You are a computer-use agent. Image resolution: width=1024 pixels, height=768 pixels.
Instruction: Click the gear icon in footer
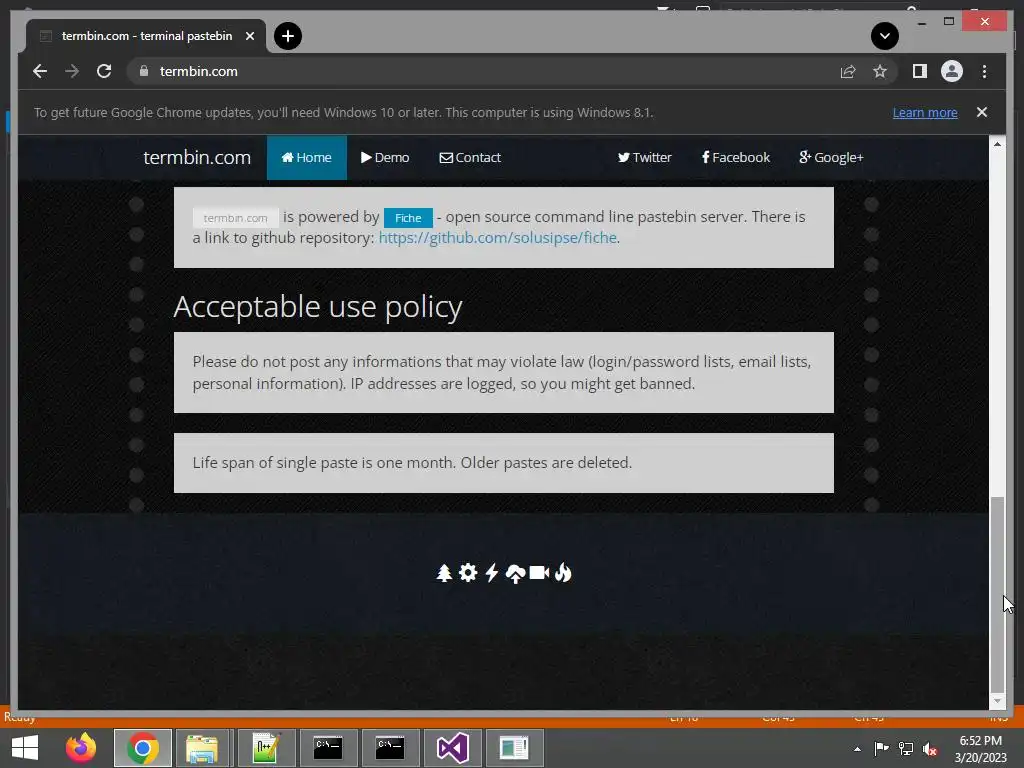pyautogui.click(x=468, y=573)
